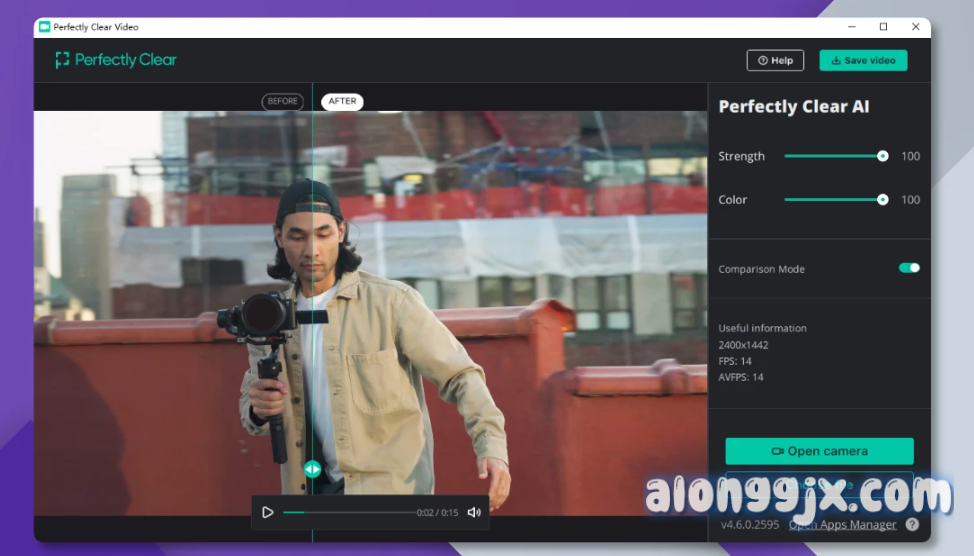Click the app icon in the title bar

click(x=45, y=27)
